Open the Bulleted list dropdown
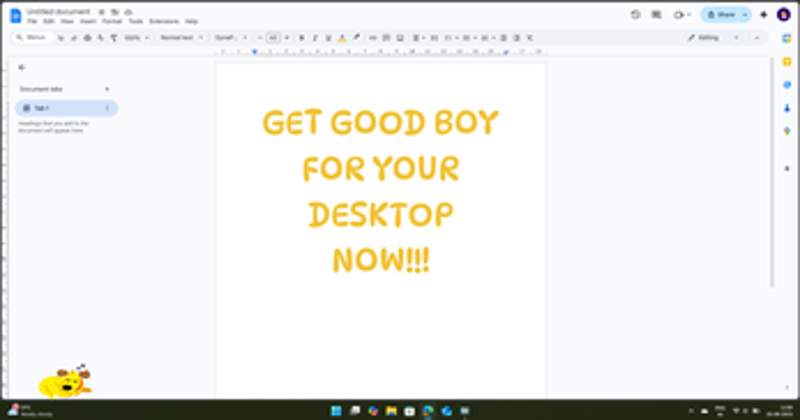 click(x=469, y=38)
